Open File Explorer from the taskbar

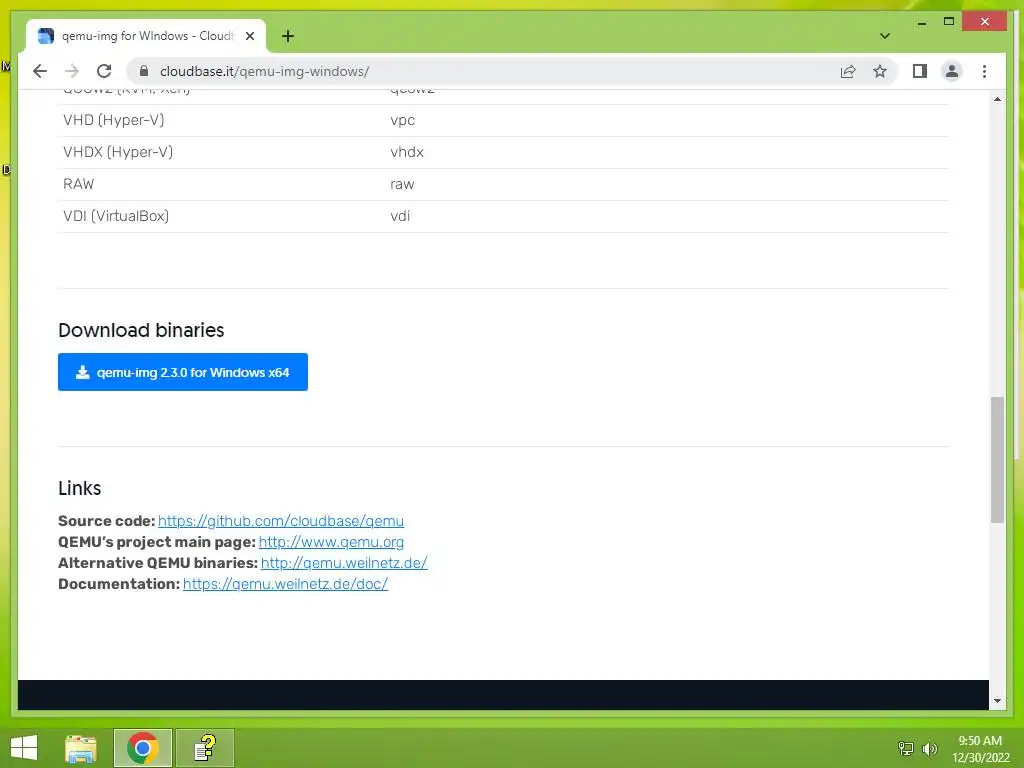coord(81,748)
